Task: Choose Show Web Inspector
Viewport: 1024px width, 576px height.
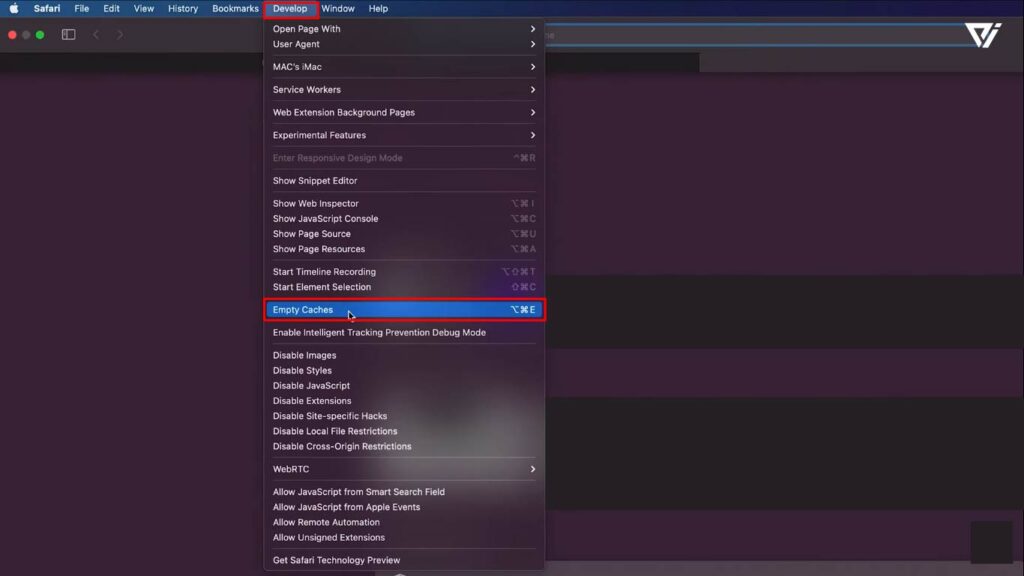Action: 404,203
